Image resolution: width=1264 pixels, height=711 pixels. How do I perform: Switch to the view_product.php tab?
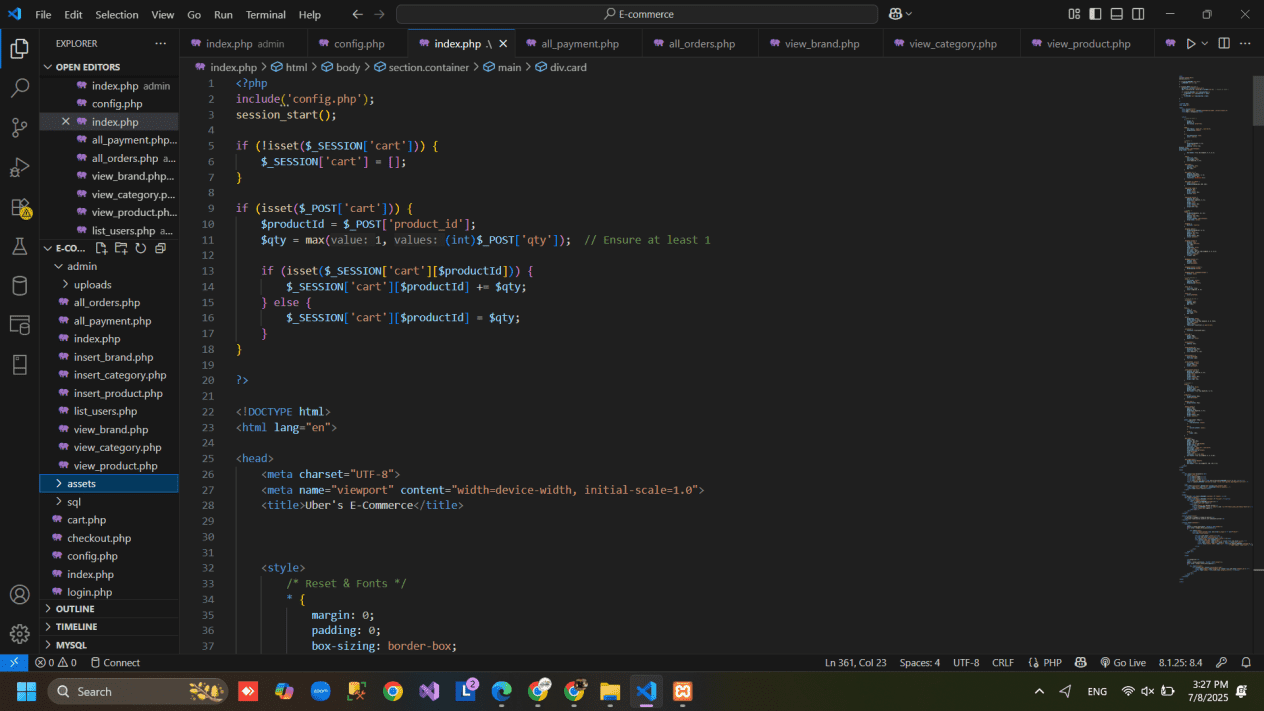click(1088, 44)
